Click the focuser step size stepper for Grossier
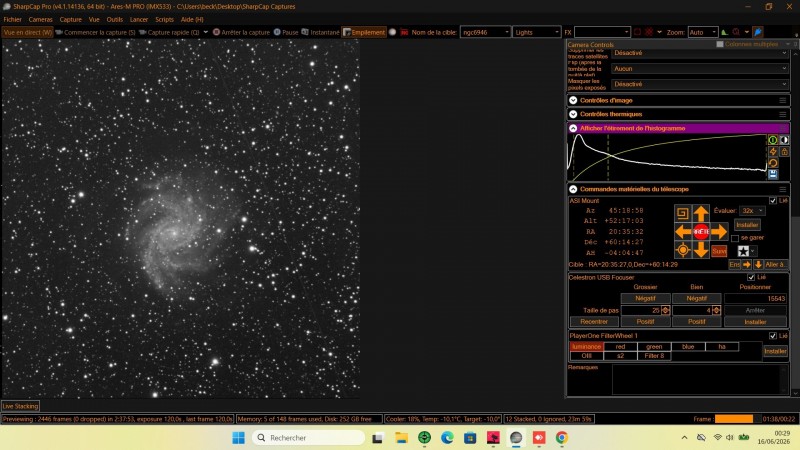 click(x=665, y=310)
